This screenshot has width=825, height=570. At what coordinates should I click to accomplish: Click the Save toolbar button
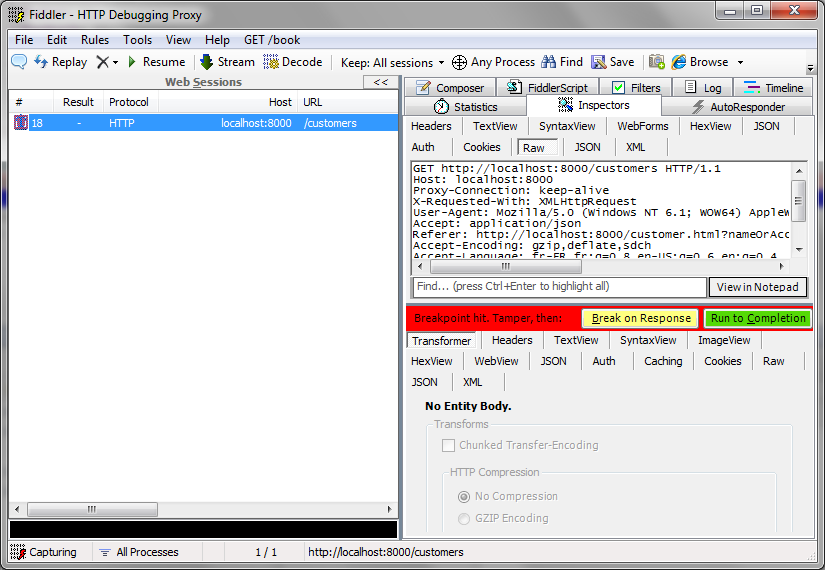[612, 62]
